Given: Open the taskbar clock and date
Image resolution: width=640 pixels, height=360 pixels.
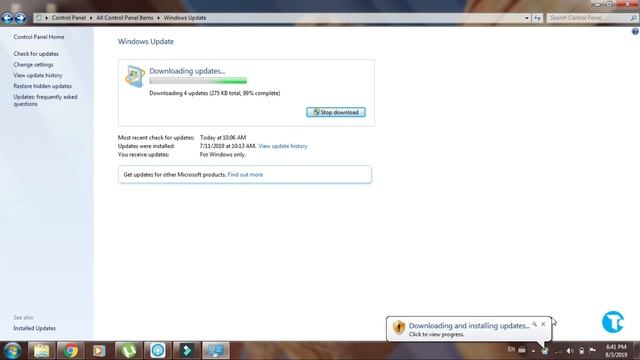Looking at the screenshot, I should point(616,351).
